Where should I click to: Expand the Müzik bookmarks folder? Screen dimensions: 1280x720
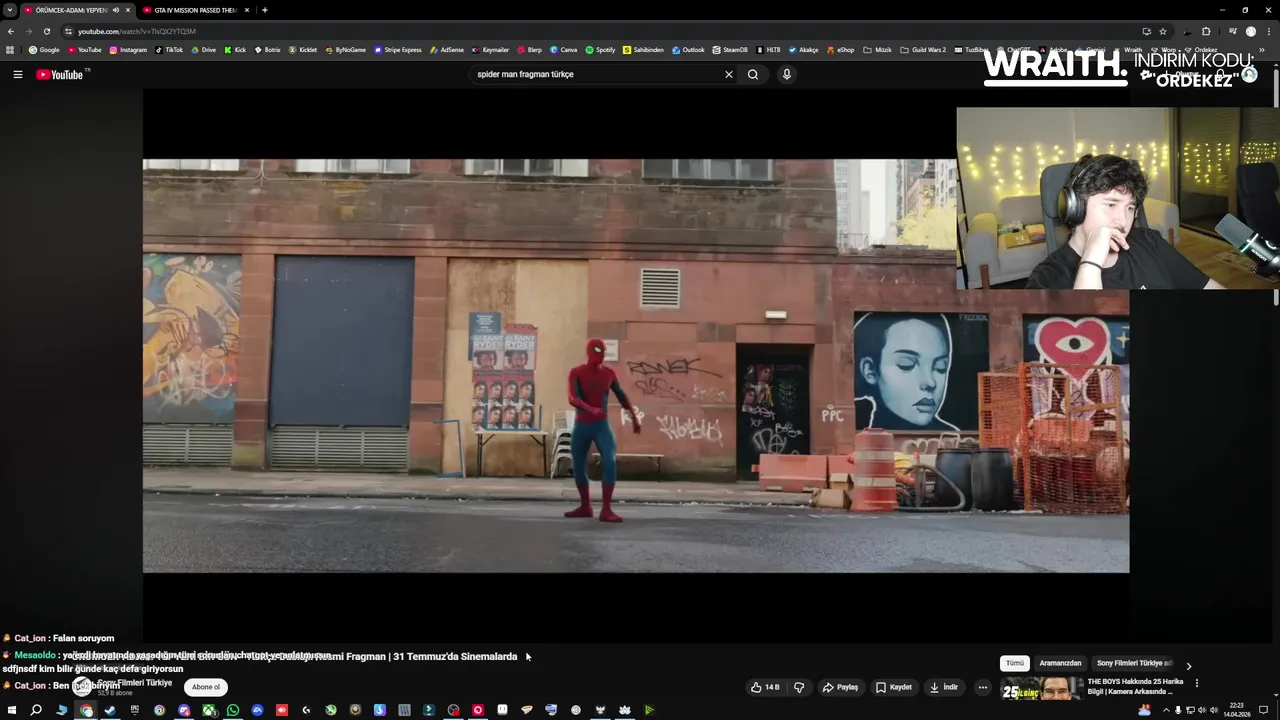878,50
